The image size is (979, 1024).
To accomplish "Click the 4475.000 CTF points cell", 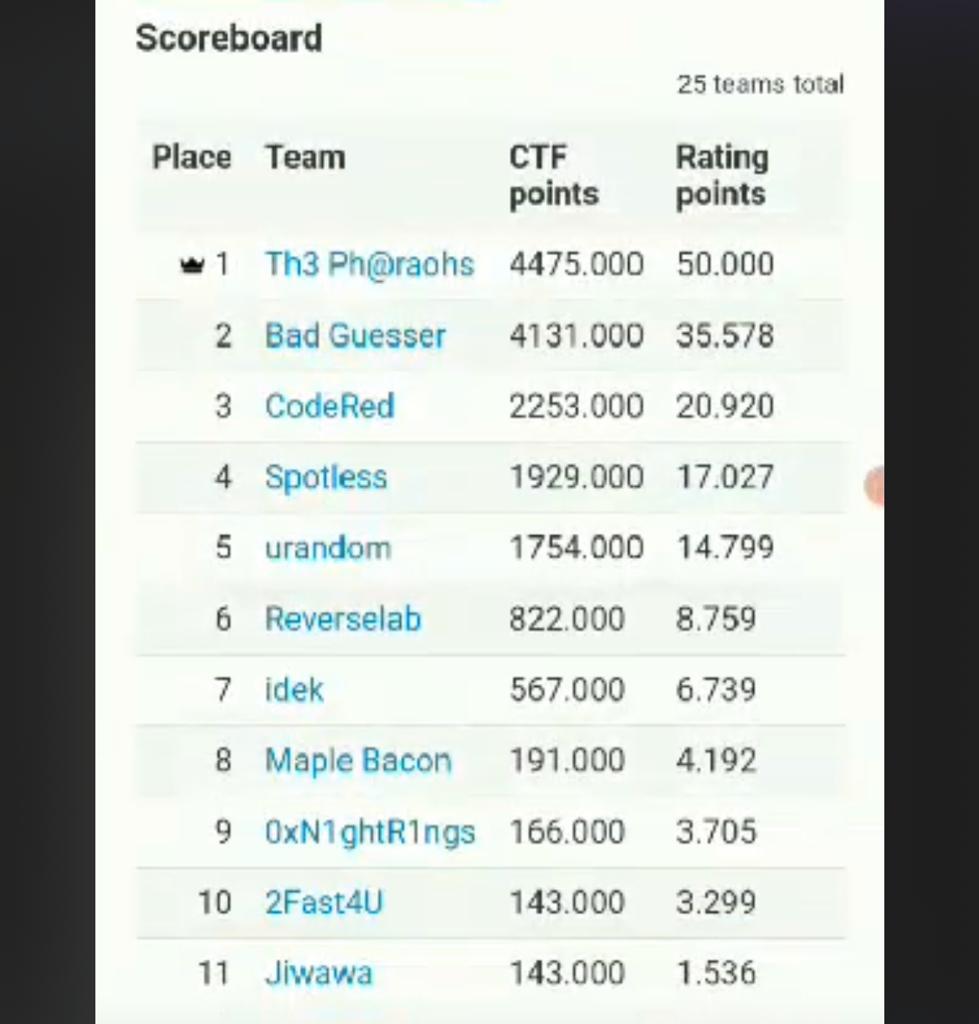I will [x=576, y=265].
